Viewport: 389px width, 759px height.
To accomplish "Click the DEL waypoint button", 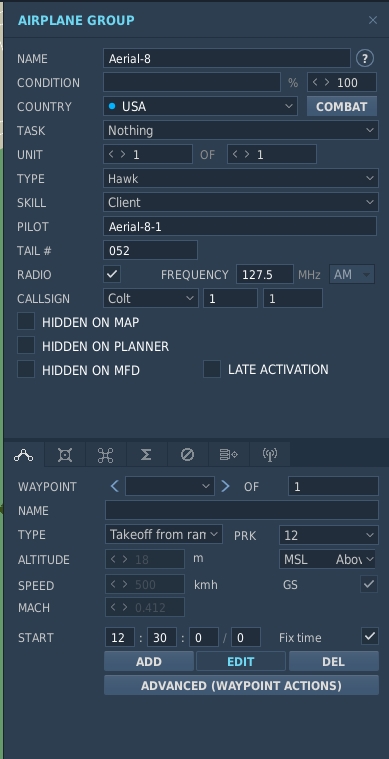I will 334,661.
